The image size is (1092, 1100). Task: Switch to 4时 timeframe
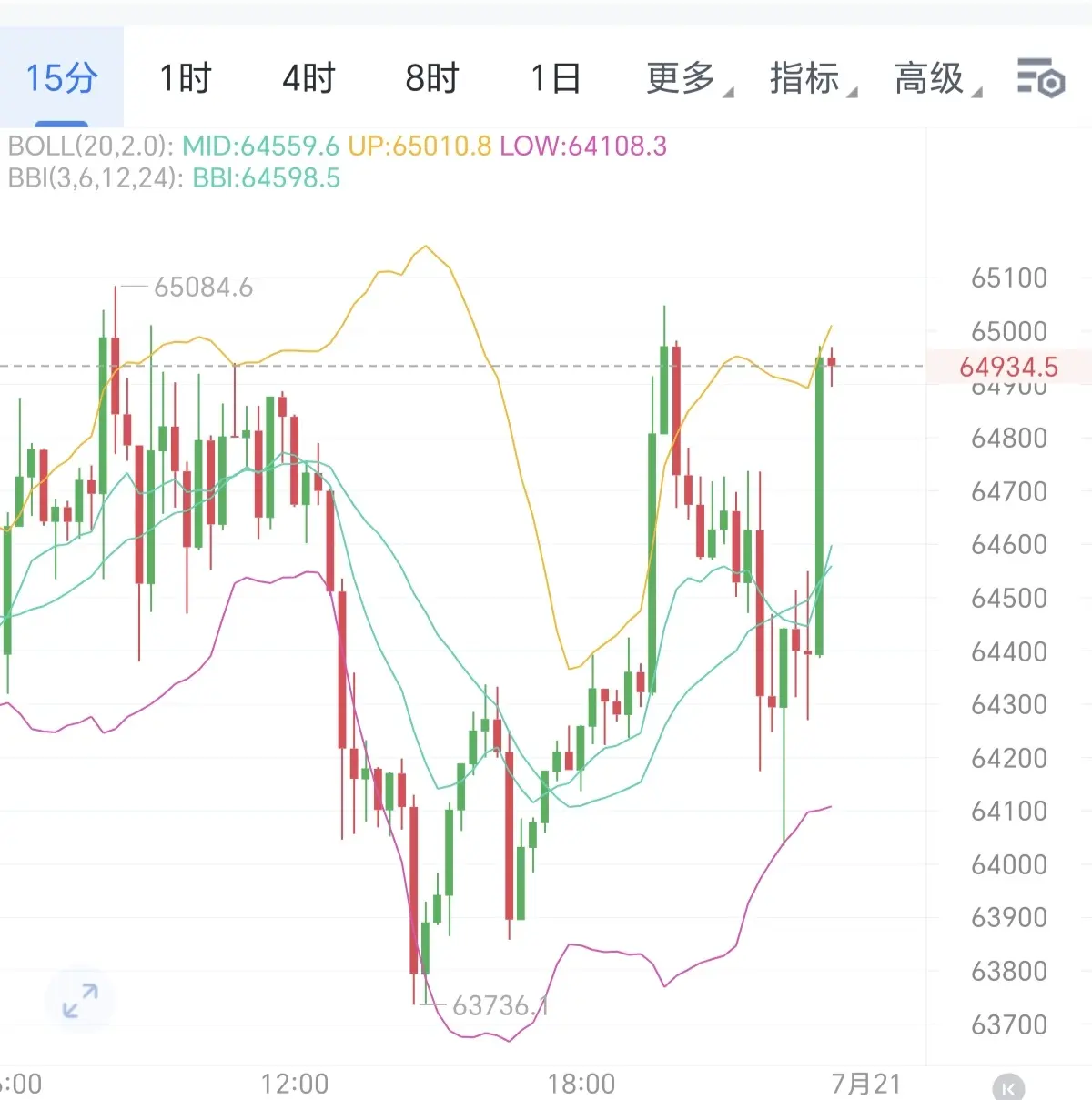point(308,77)
